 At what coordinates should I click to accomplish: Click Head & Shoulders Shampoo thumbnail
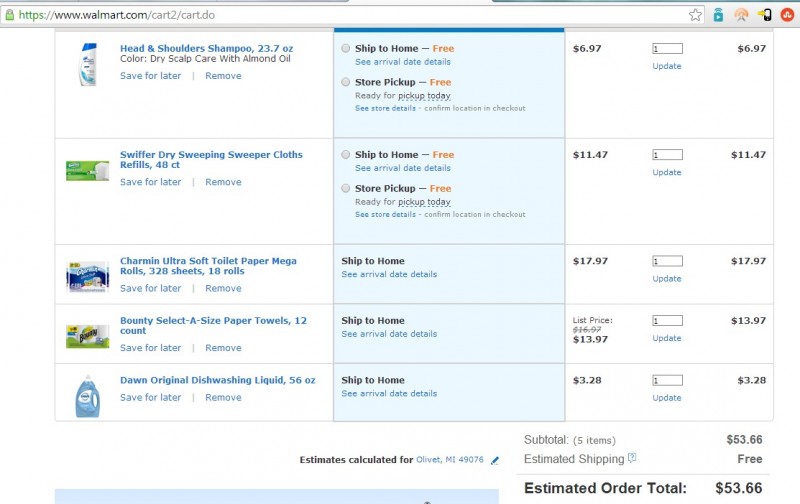point(88,64)
